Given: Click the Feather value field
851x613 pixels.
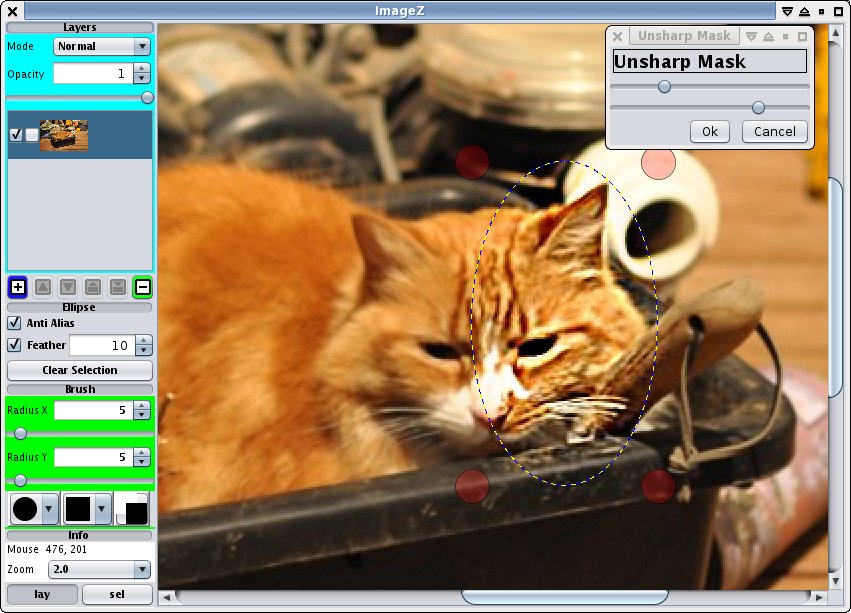Looking at the screenshot, I should coord(102,345).
